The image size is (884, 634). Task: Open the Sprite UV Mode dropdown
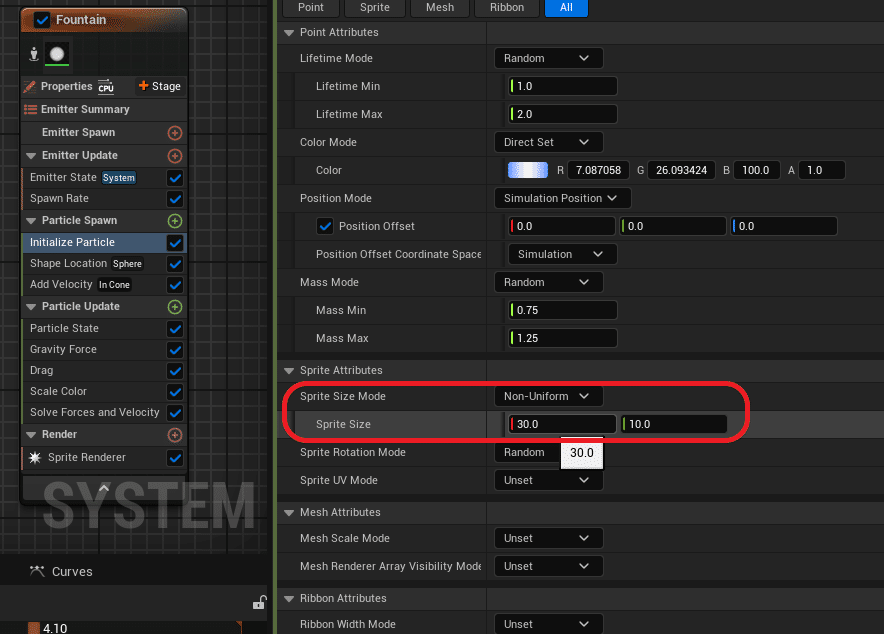(x=549, y=480)
